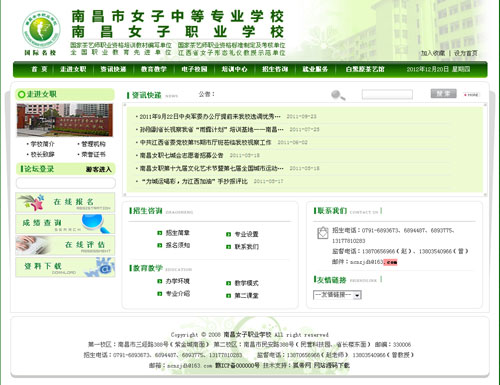
Task: Click the arrow icon before 联系我们 link
Action: click(228, 247)
